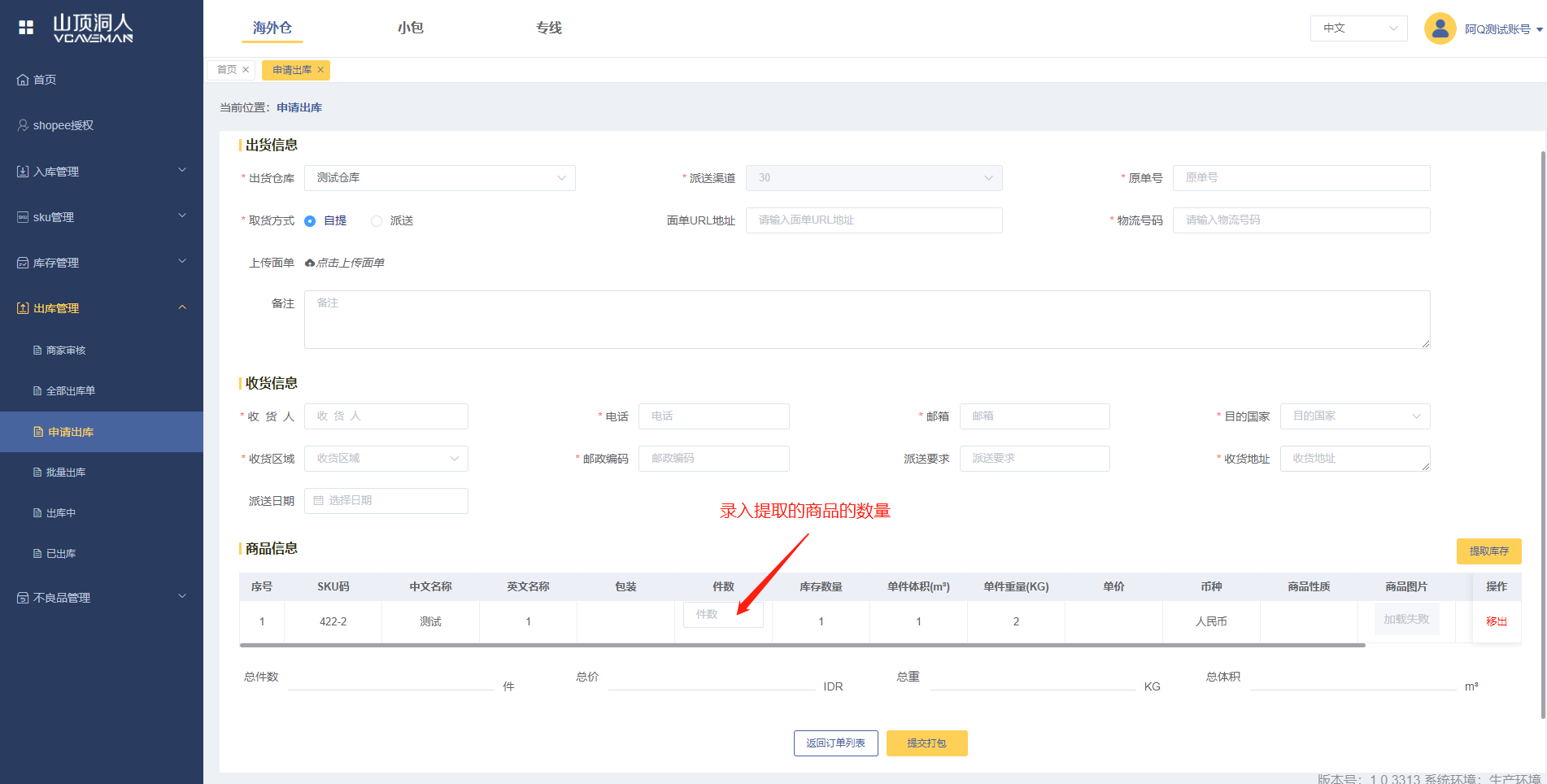
Task: Select the 自提 radio button
Action: tap(310, 221)
